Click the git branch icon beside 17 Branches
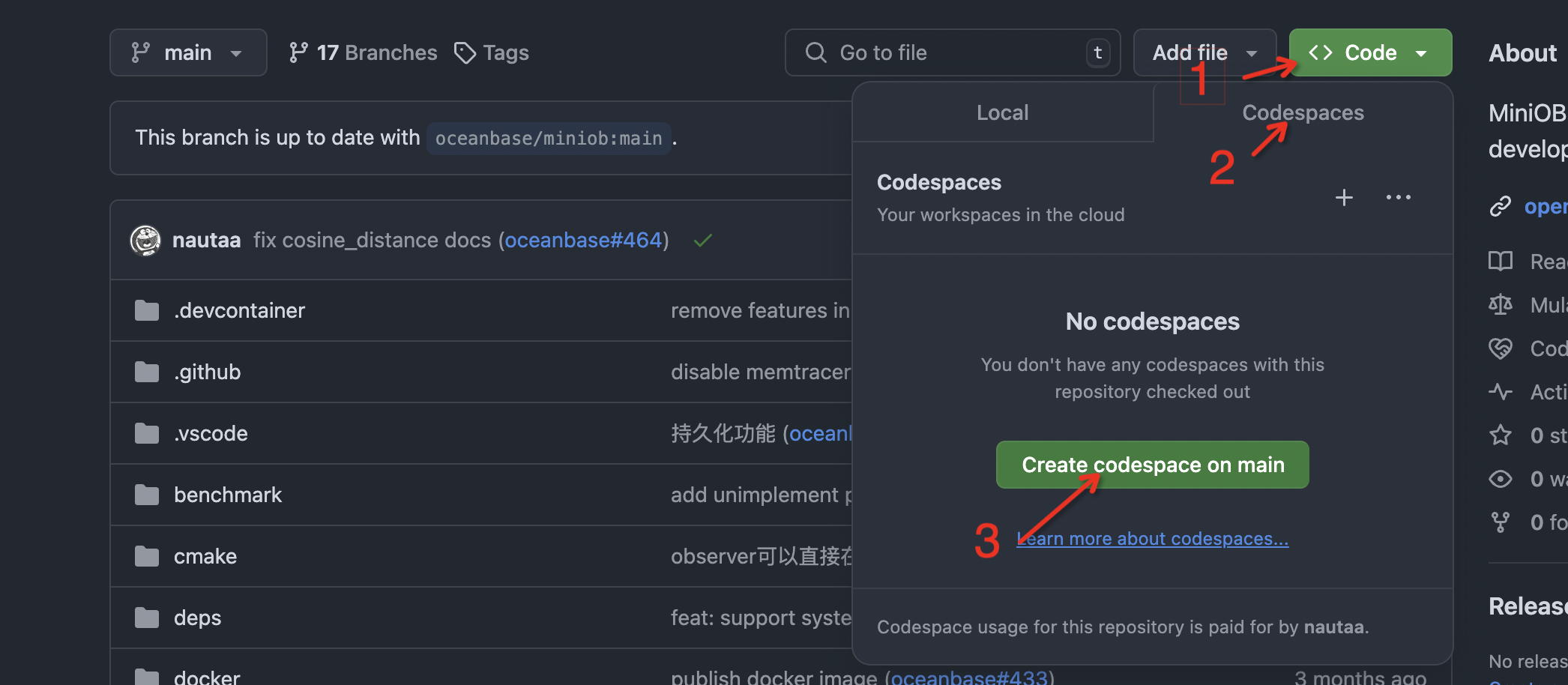This screenshot has height=685, width=1568. [298, 52]
